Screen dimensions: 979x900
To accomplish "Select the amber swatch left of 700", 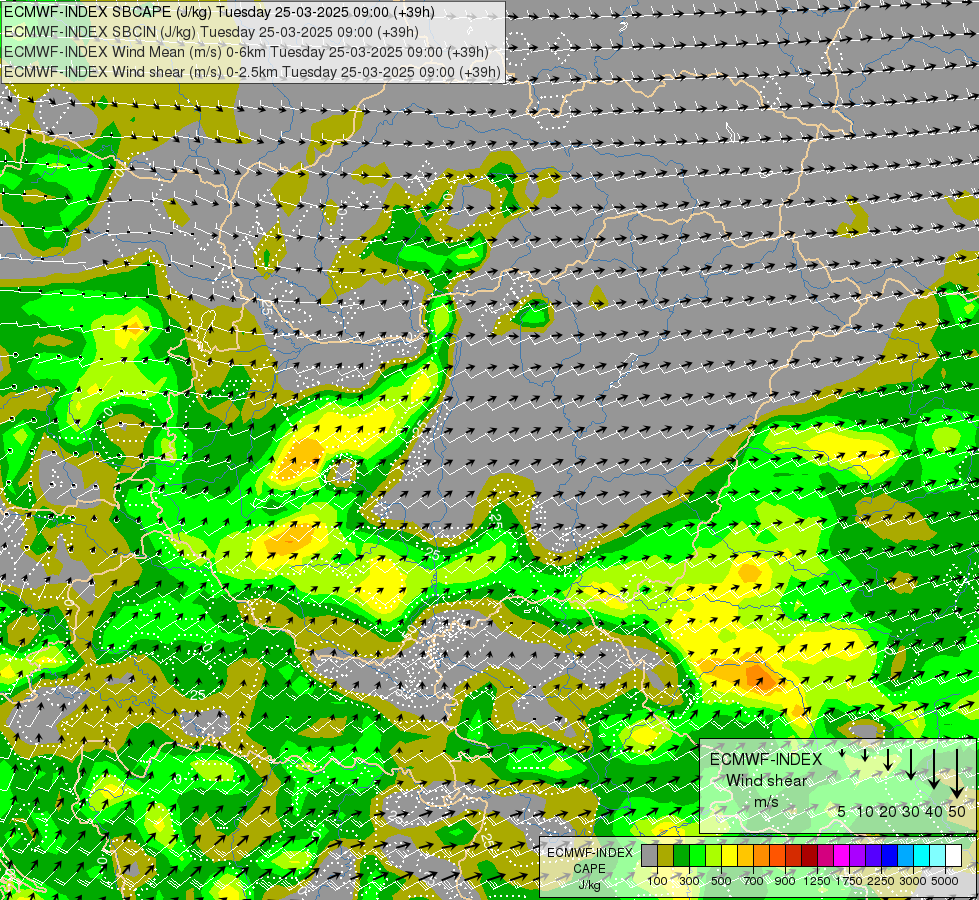I will pos(745,856).
